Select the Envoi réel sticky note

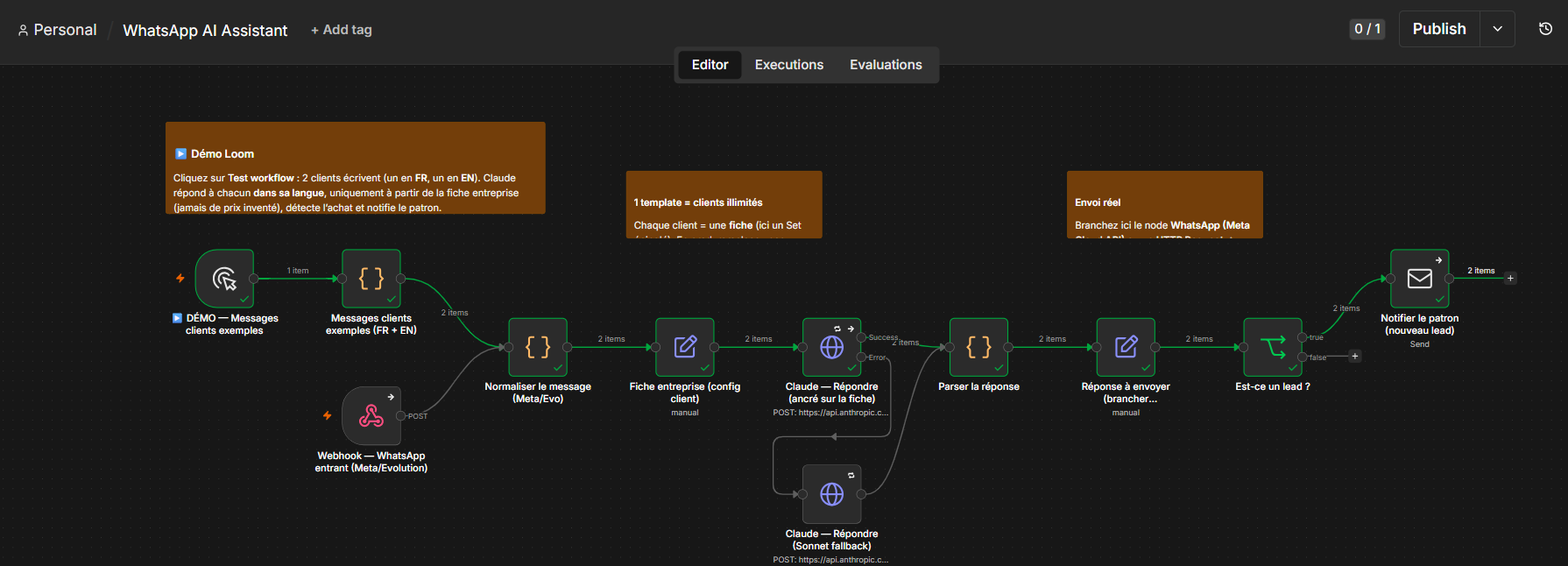1165,204
